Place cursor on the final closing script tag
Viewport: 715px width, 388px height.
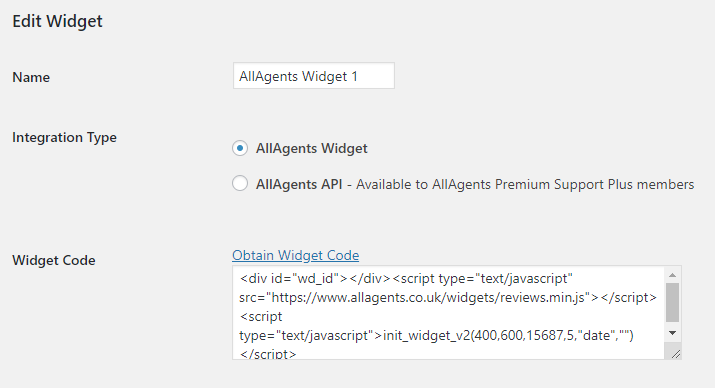268,353
